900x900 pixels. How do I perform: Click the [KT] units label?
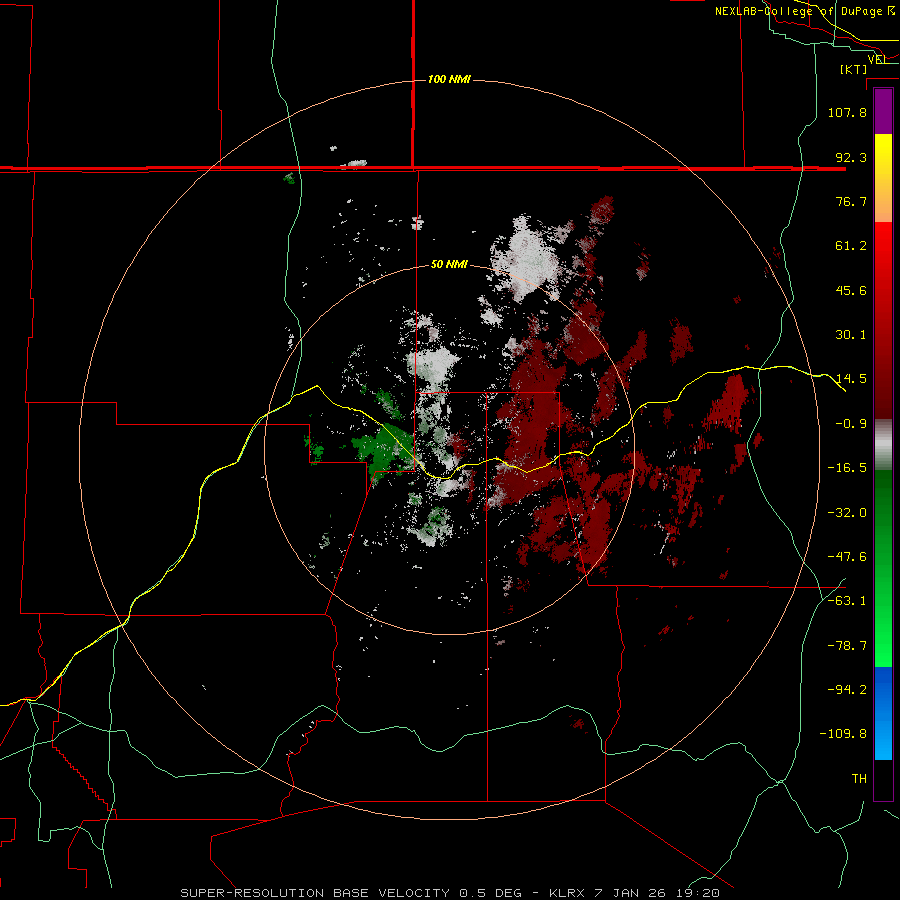[x=853, y=69]
